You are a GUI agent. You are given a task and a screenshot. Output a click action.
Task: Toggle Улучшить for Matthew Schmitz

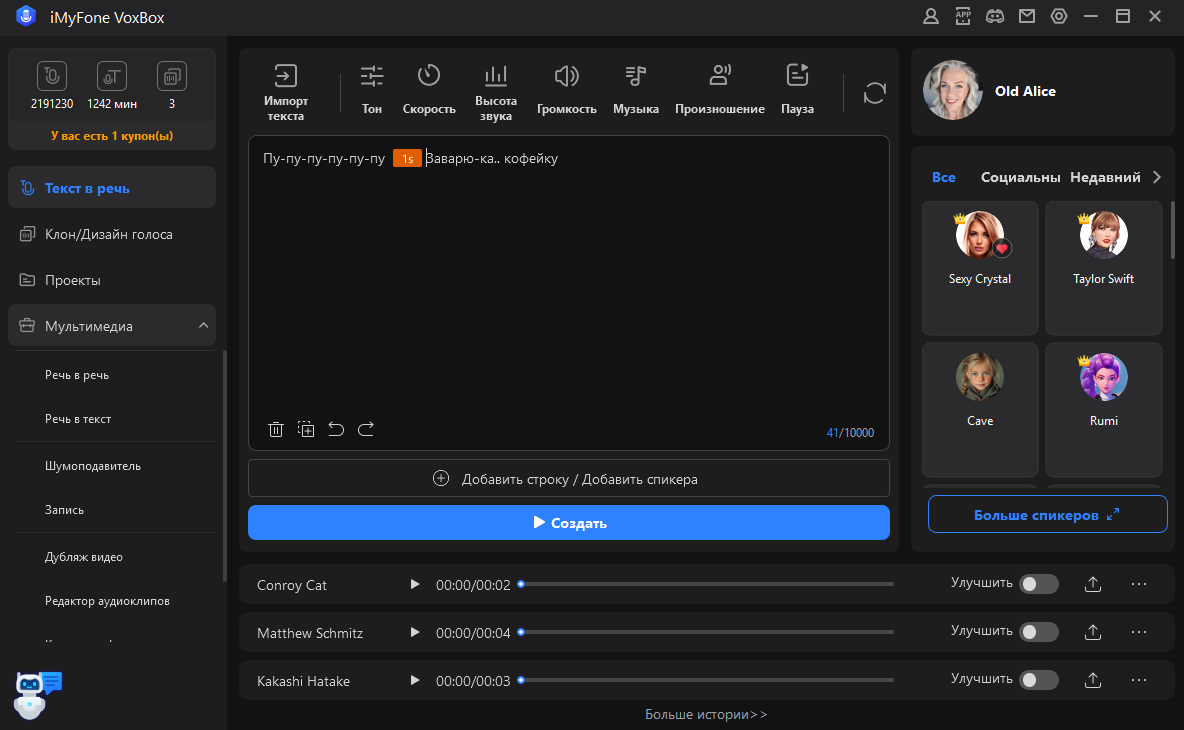click(x=1038, y=632)
